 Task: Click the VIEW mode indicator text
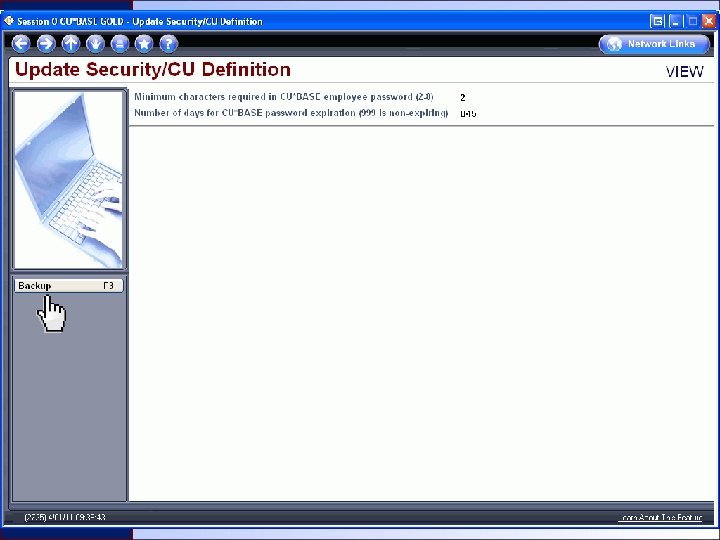coord(684,72)
